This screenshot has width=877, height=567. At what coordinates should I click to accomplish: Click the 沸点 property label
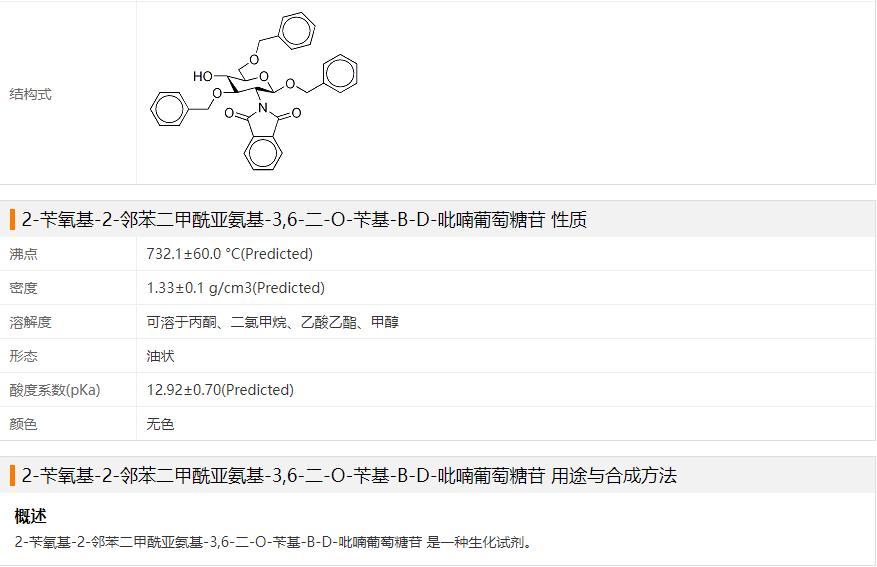(24, 254)
